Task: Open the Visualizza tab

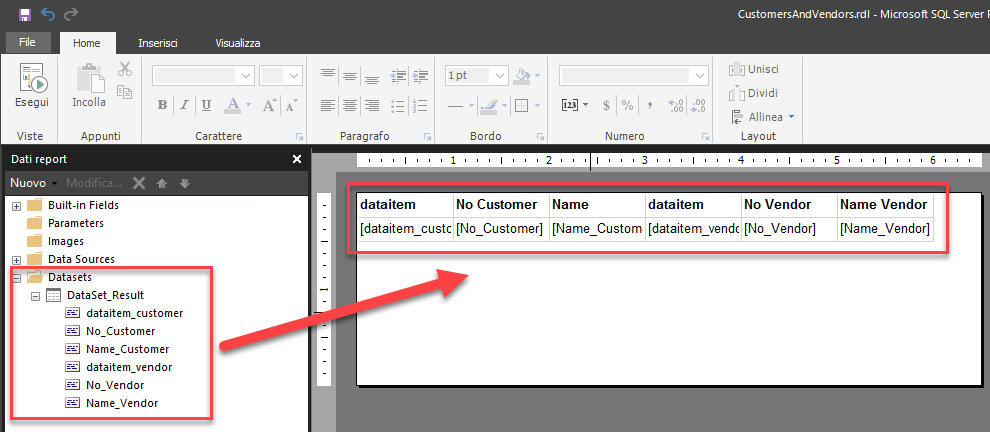Action: (237, 43)
